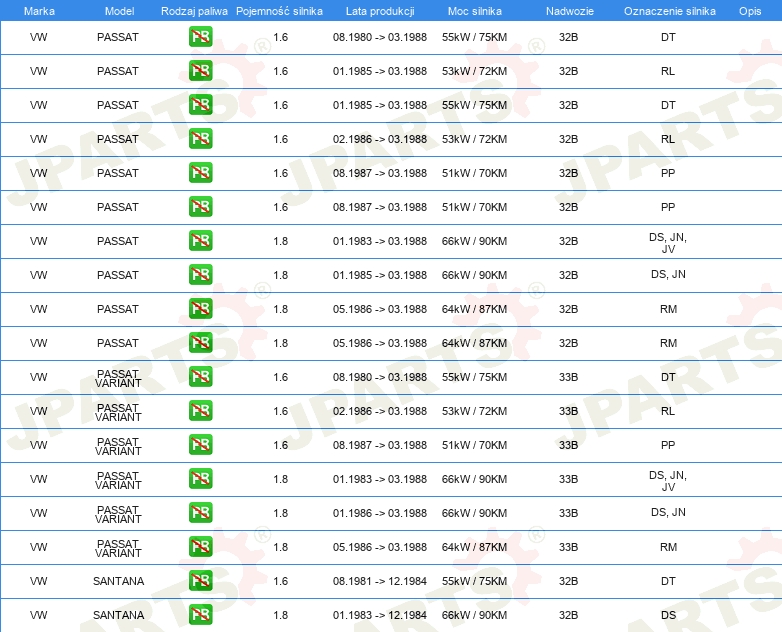Click VW brand in SANTANA 1.8 row
The height and width of the screenshot is (632, 782).
38,615
